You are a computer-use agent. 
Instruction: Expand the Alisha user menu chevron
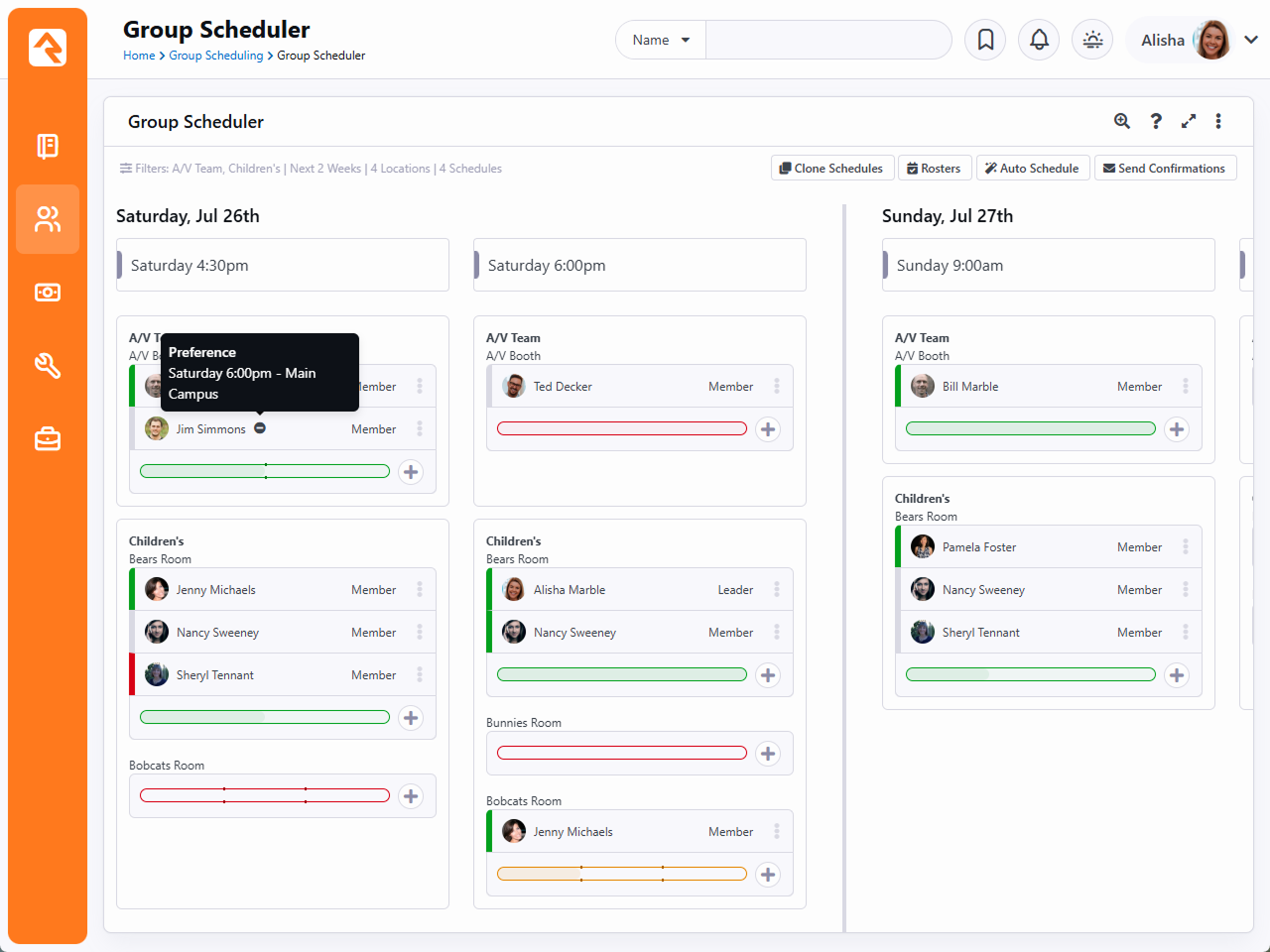[1250, 40]
